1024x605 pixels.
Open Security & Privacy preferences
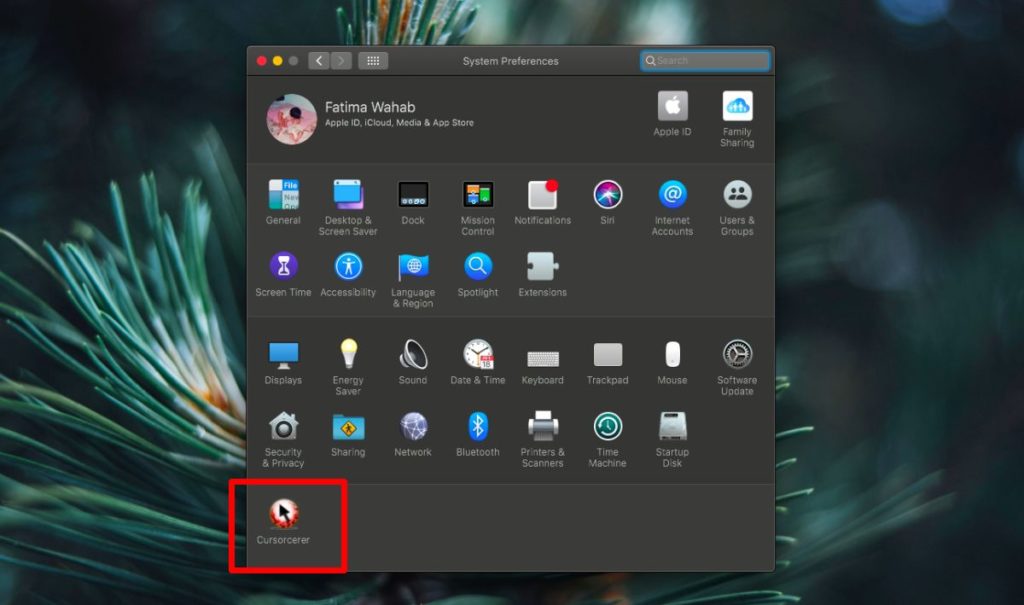click(x=283, y=429)
